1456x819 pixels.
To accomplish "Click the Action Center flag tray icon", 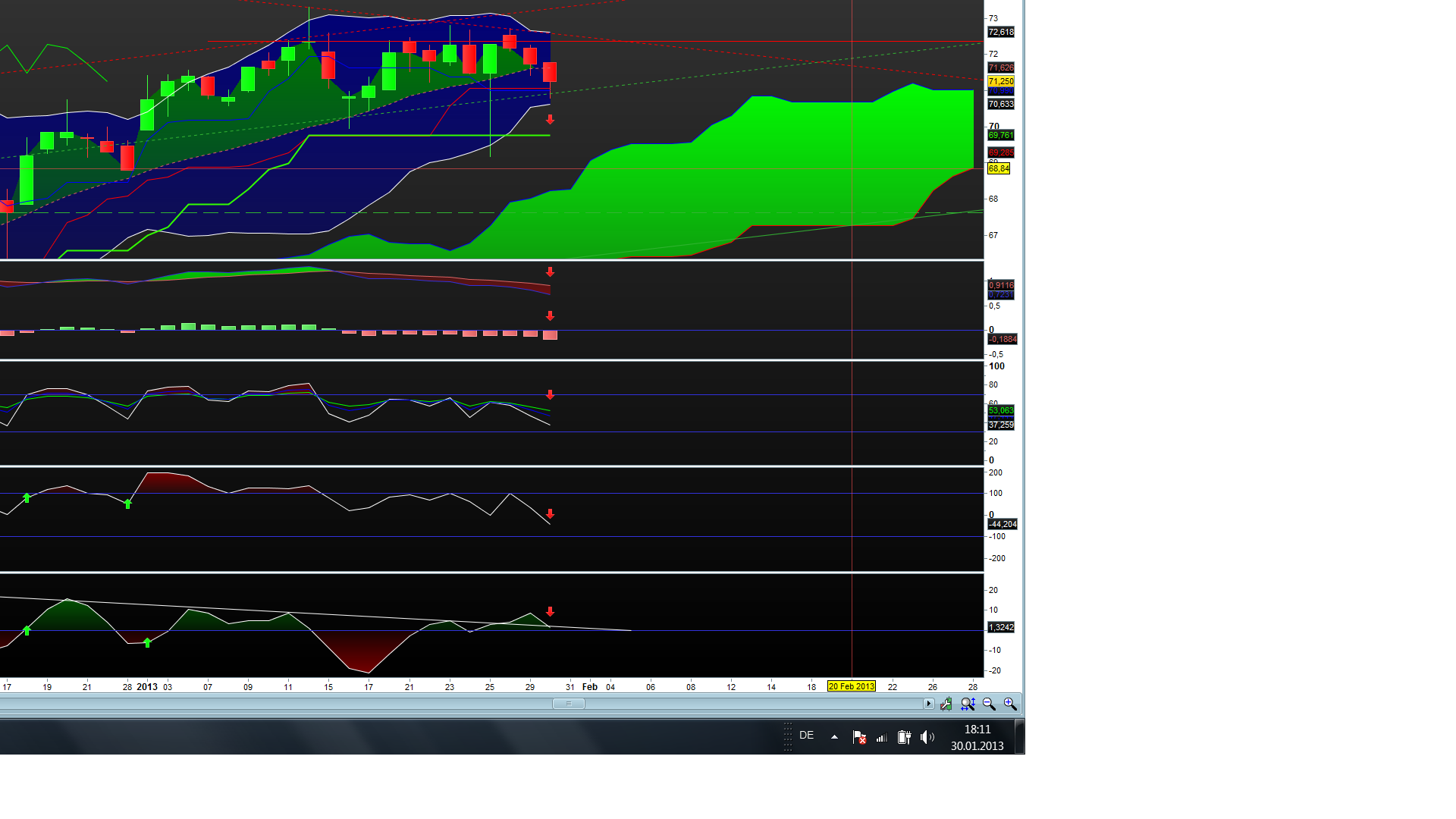I will 859,737.
